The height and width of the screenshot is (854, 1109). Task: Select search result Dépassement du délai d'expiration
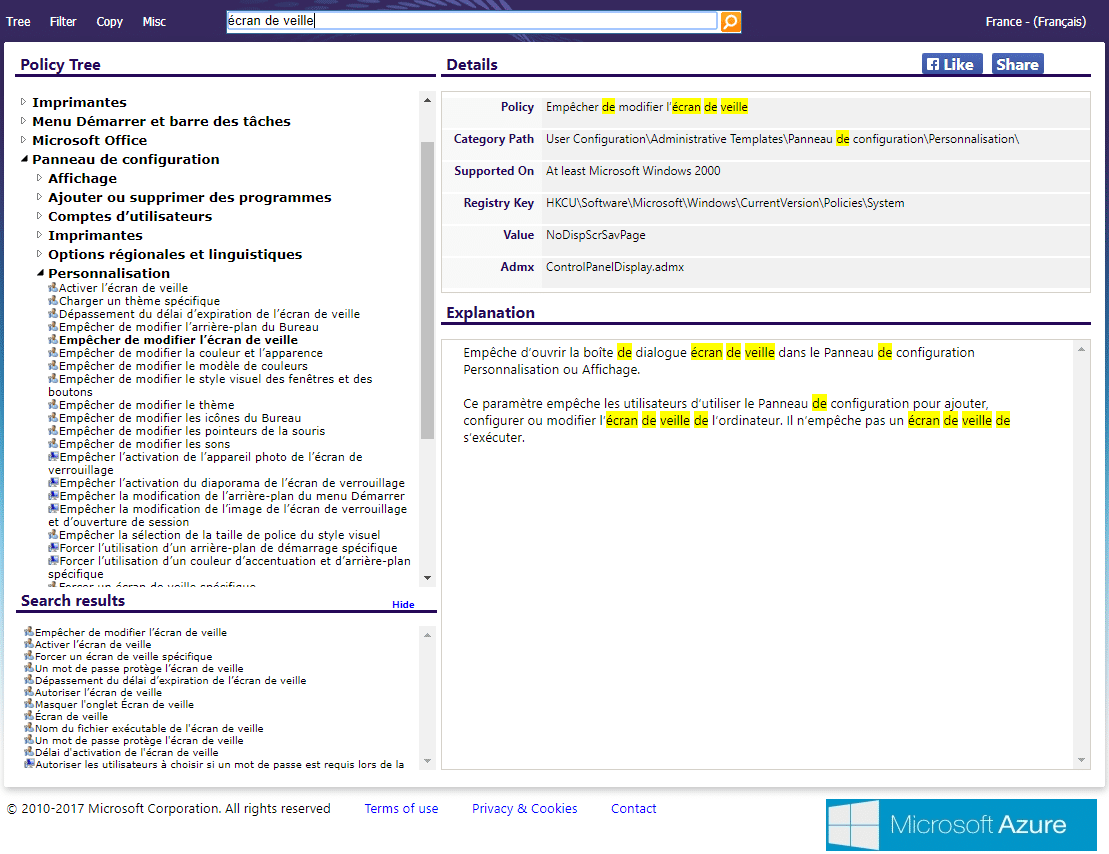(170, 681)
